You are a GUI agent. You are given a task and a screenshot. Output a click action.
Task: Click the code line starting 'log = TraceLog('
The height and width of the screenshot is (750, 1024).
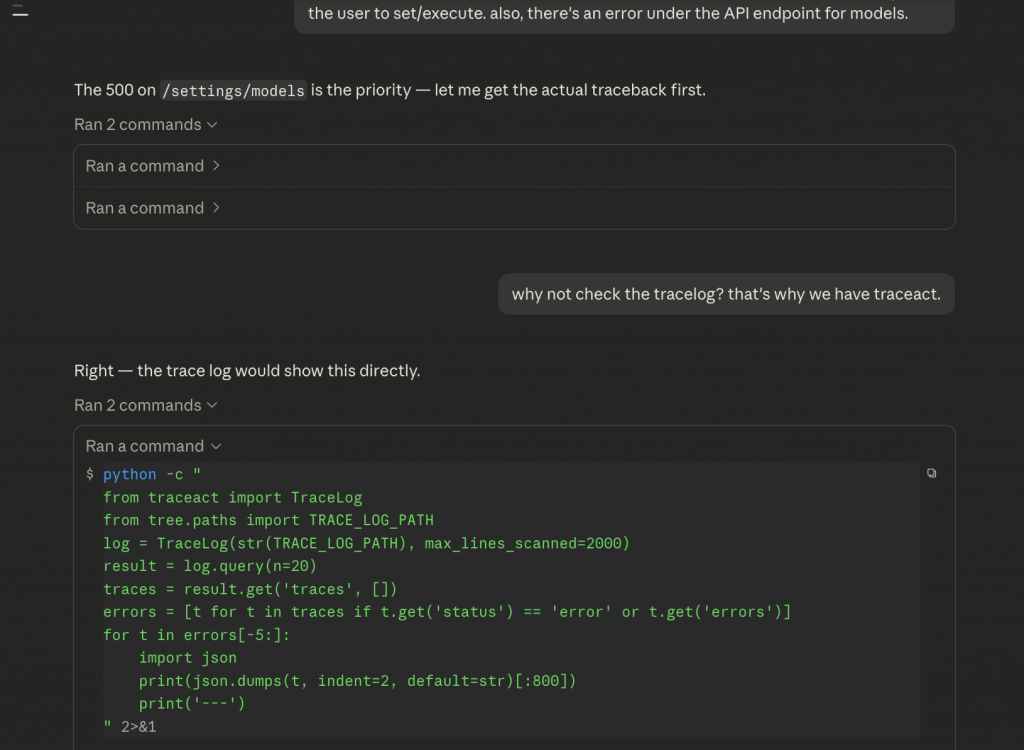[366, 544]
